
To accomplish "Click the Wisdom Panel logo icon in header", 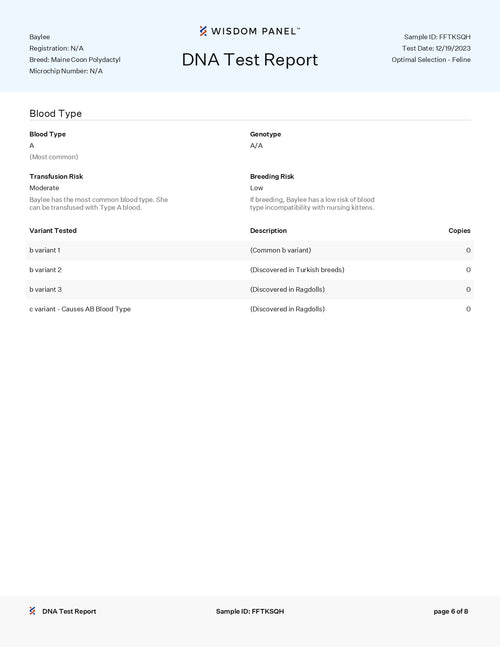I will (x=203, y=31).
